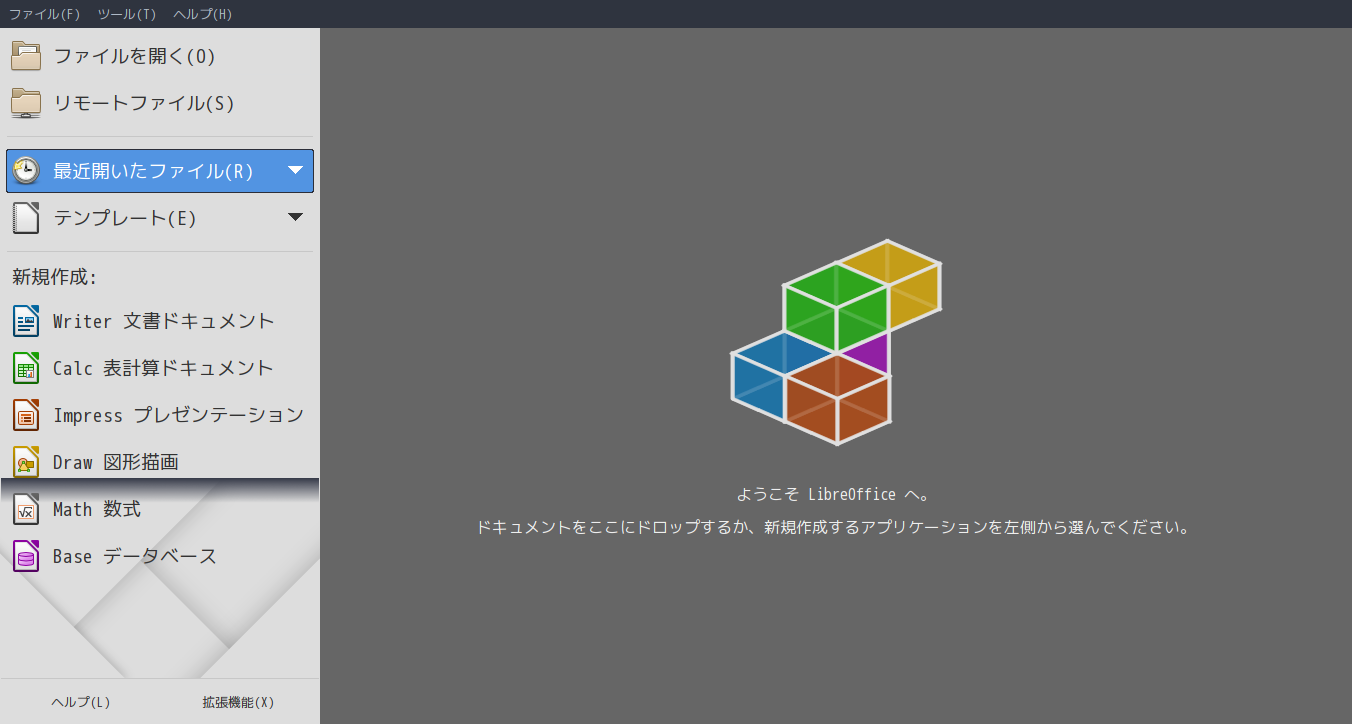
Task: Expand the 最近開いたファイル dropdown arrow
Action: click(x=295, y=170)
